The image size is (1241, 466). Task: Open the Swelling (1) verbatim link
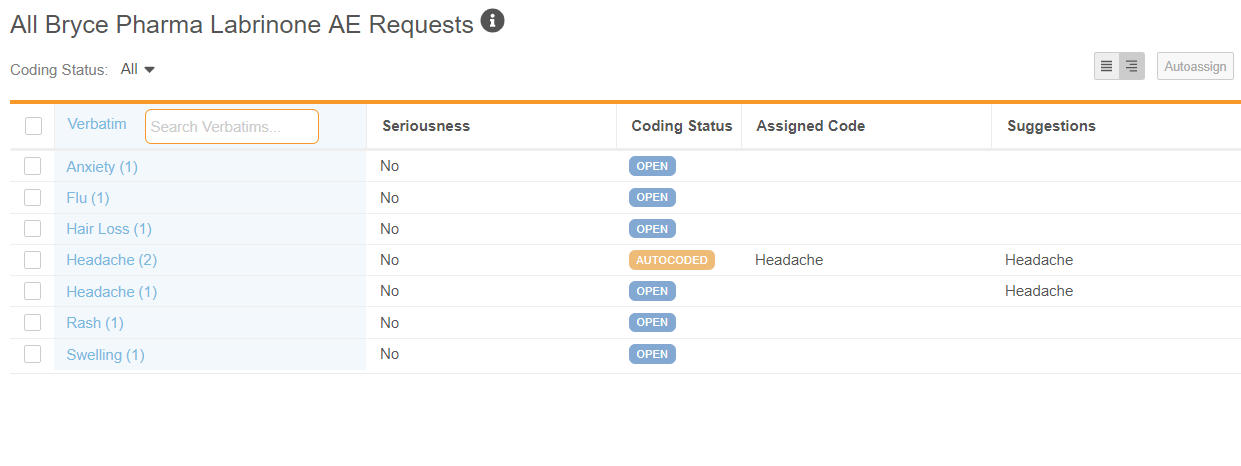[105, 354]
